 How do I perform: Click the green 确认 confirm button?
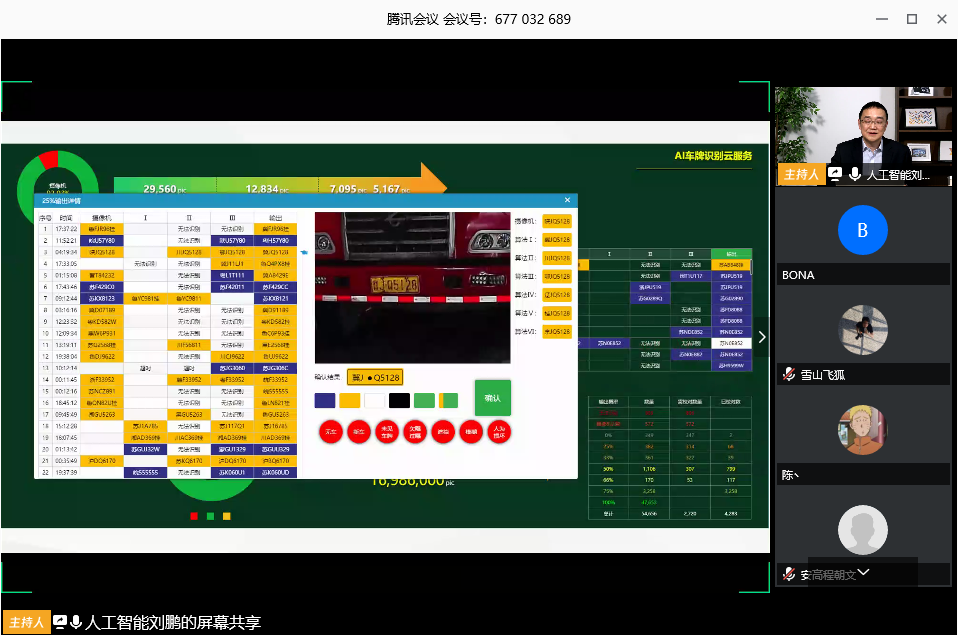tap(492, 397)
